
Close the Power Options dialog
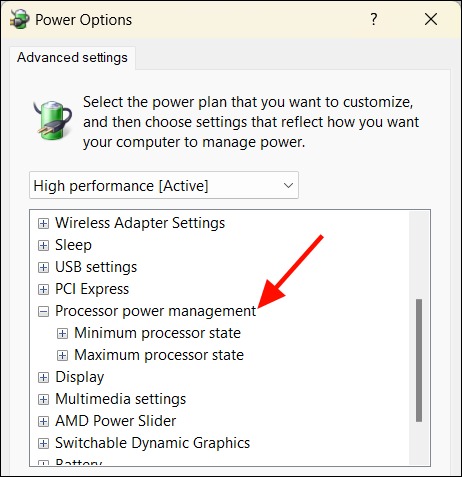(x=431, y=19)
